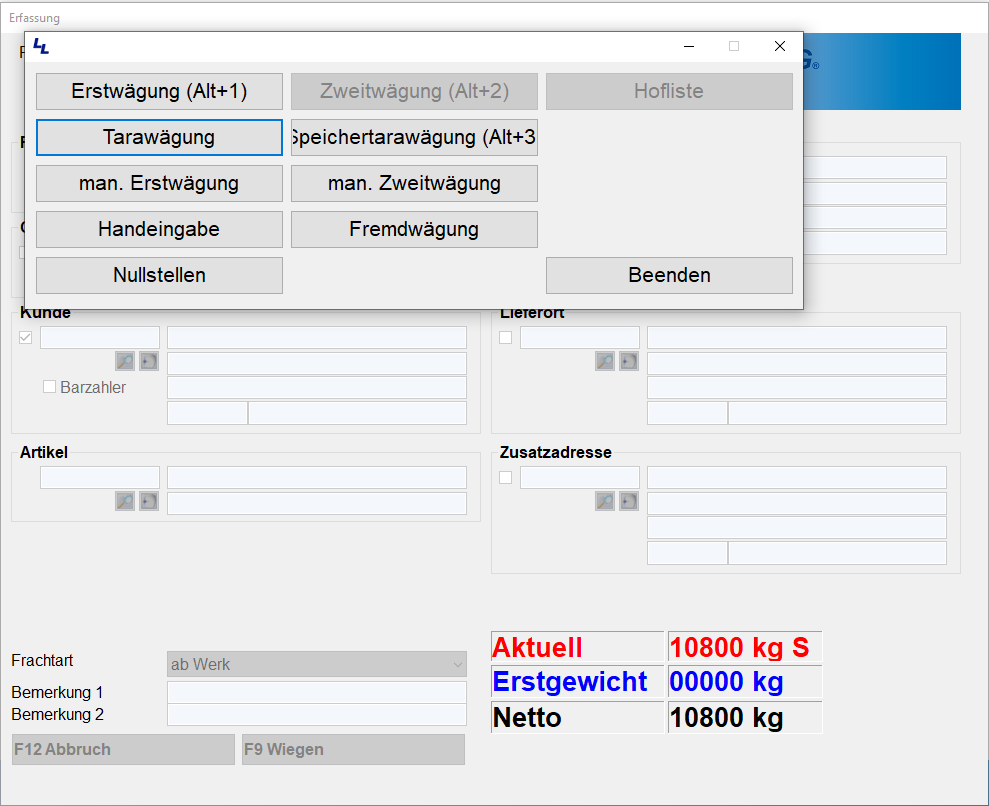
Task: Start Erstwägung (Alt+1)
Action: click(x=159, y=91)
